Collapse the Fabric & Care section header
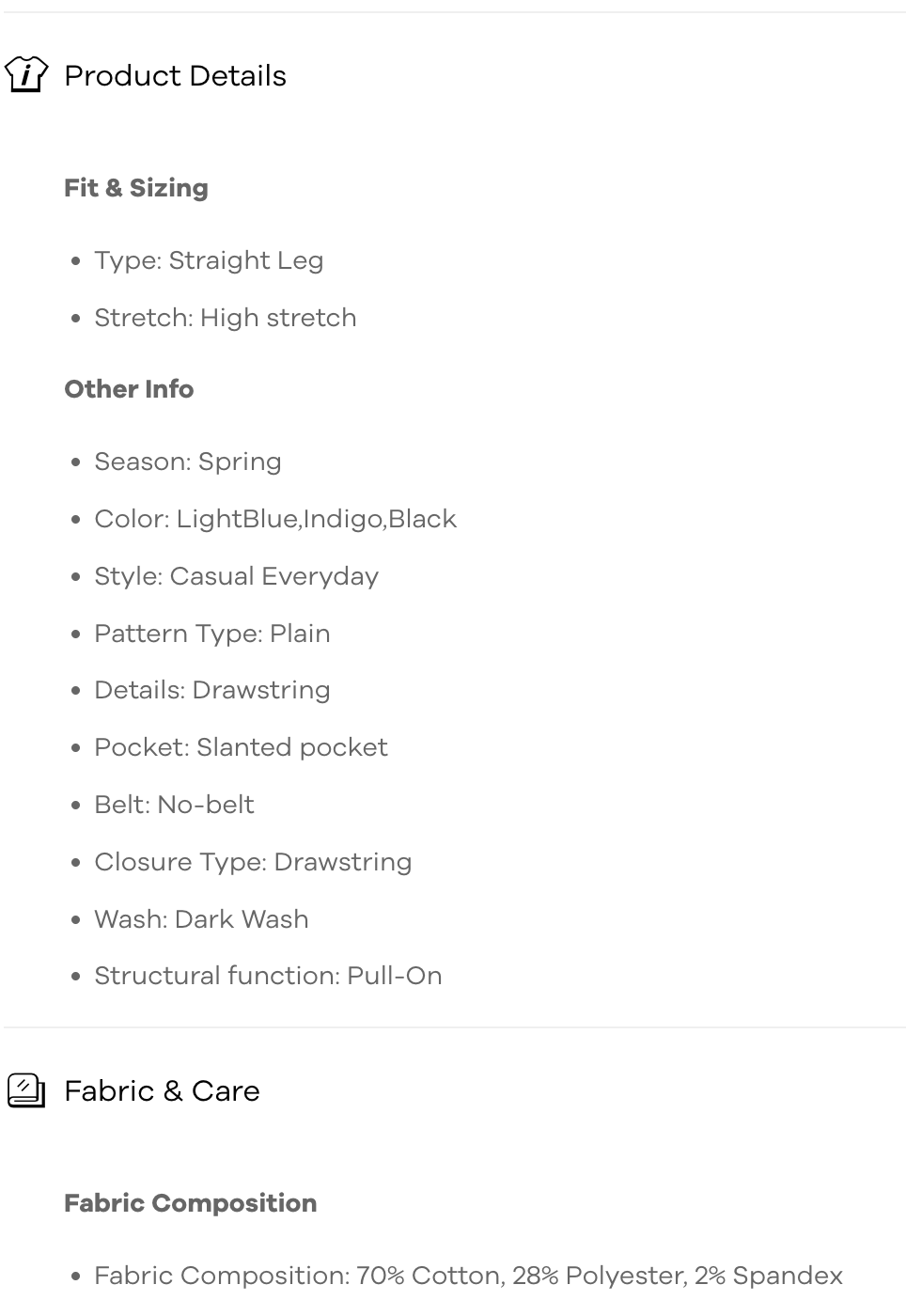Screen dimensions: 906x1316 (x=162, y=1090)
